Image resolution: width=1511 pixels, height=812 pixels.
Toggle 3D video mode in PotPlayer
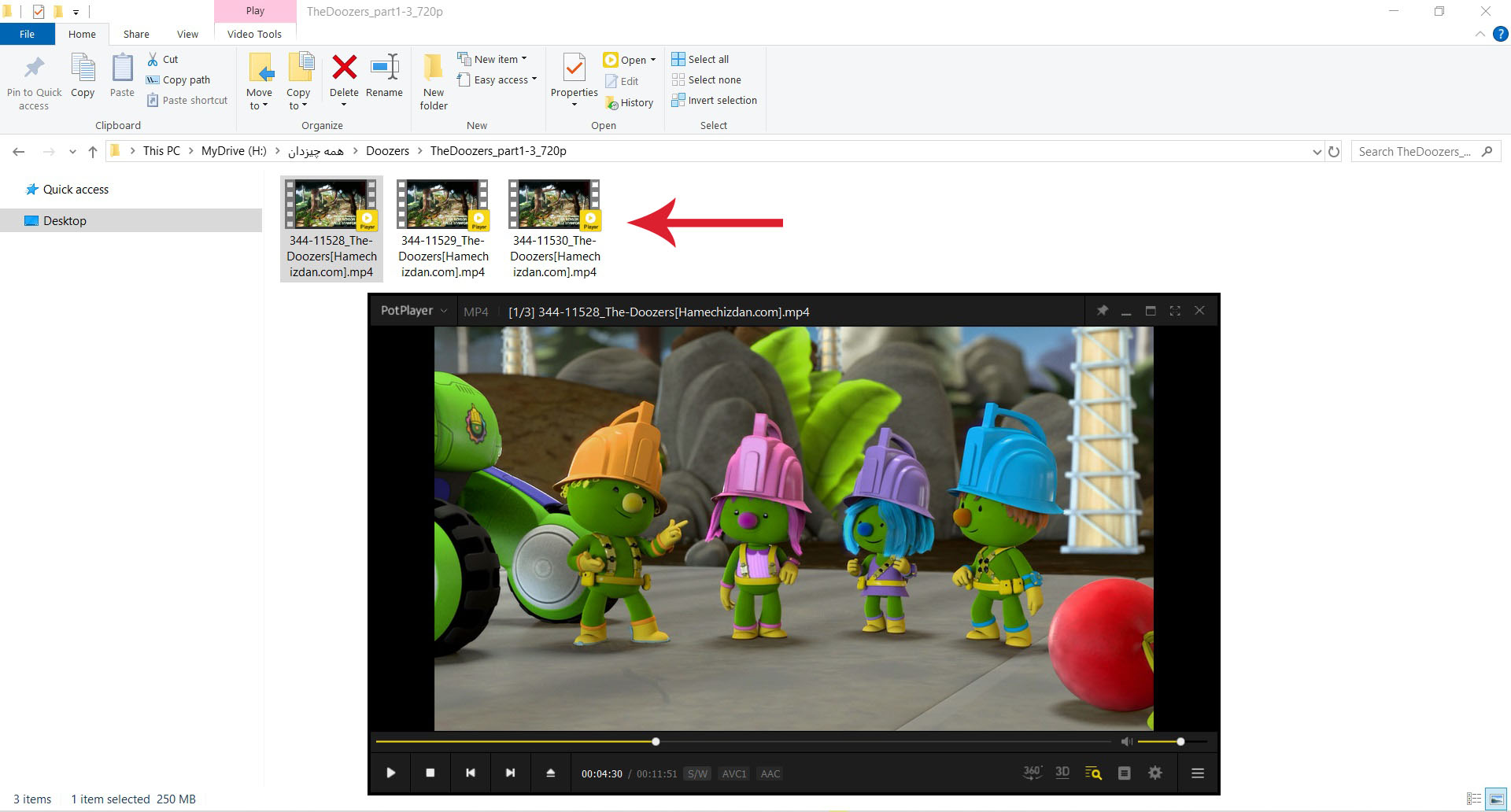click(1062, 773)
